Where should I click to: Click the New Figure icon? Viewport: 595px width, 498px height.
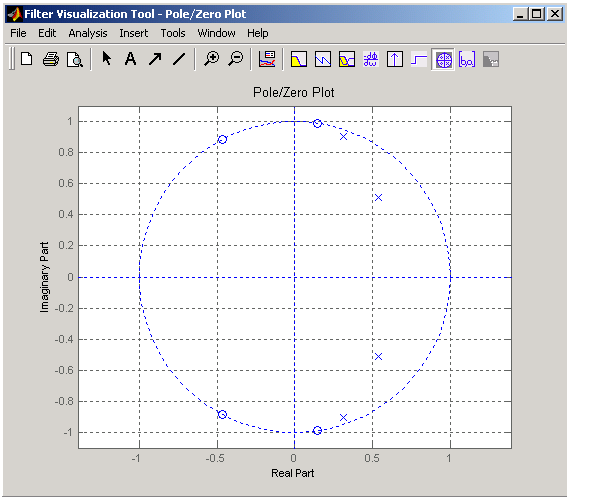point(27,59)
